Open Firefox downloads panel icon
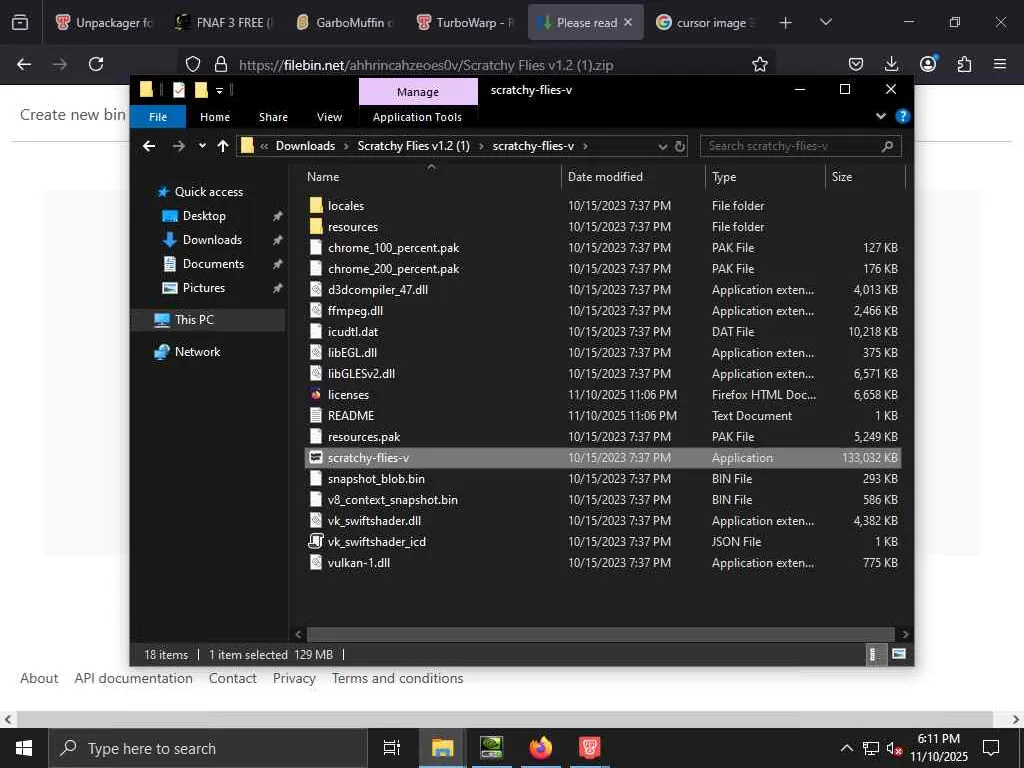This screenshot has width=1024, height=768. tap(891, 64)
